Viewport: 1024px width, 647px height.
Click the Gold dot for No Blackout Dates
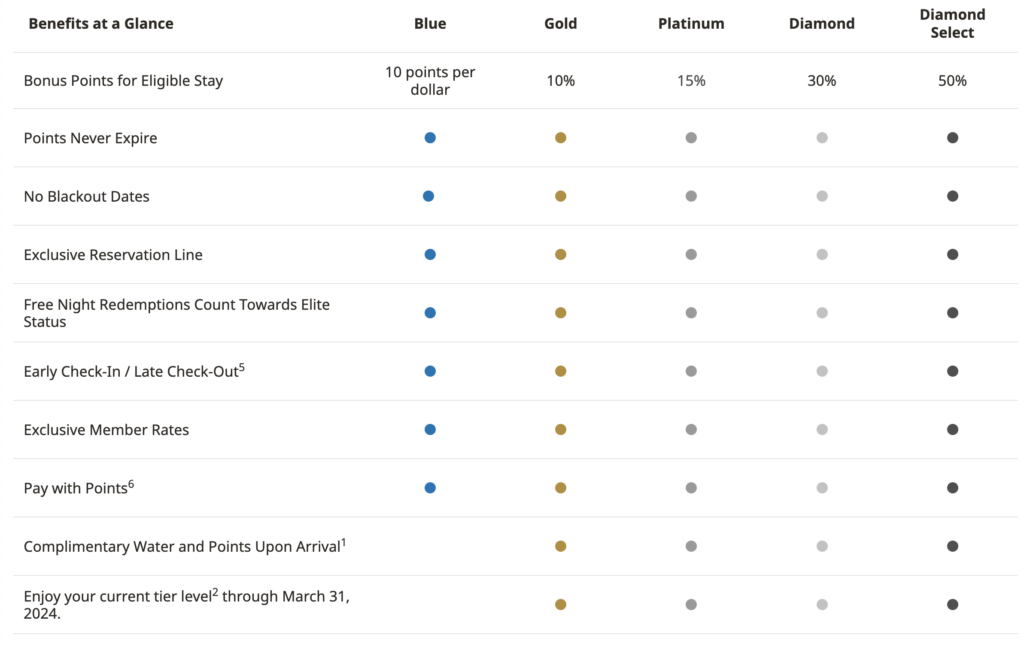click(560, 196)
